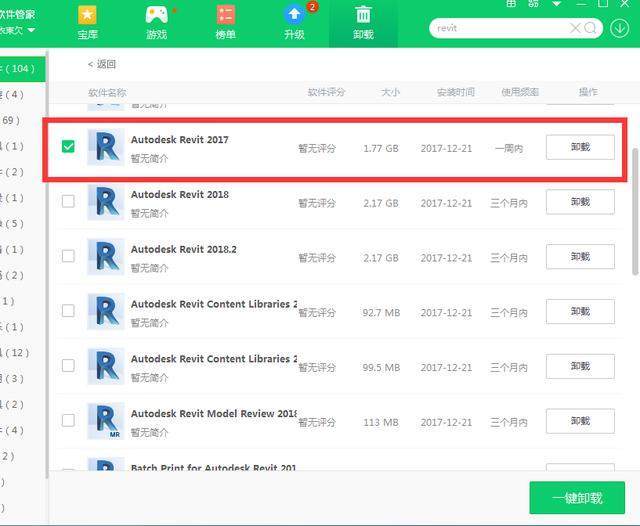
Task: Uninstall the 92.7 MB Content Libraries
Action: click(580, 311)
